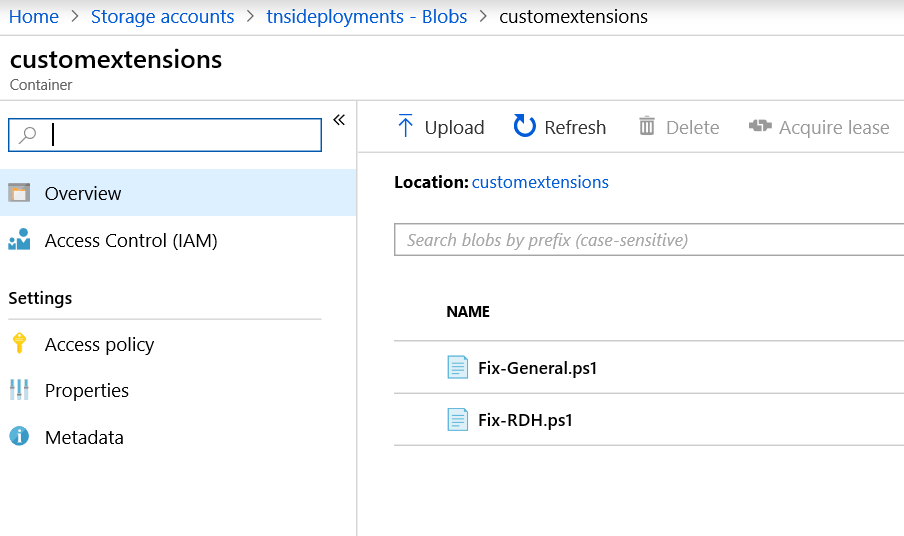Click the sidebar menu search box
Image resolution: width=904 pixels, height=536 pixels.
tap(165, 135)
